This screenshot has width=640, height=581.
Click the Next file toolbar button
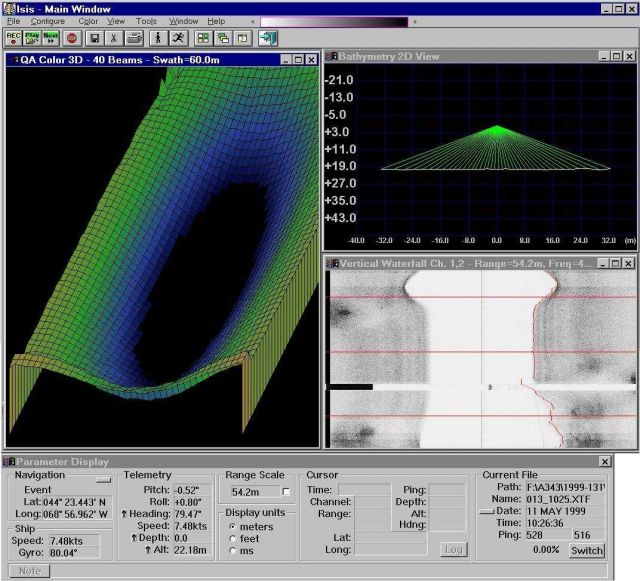(x=51, y=38)
